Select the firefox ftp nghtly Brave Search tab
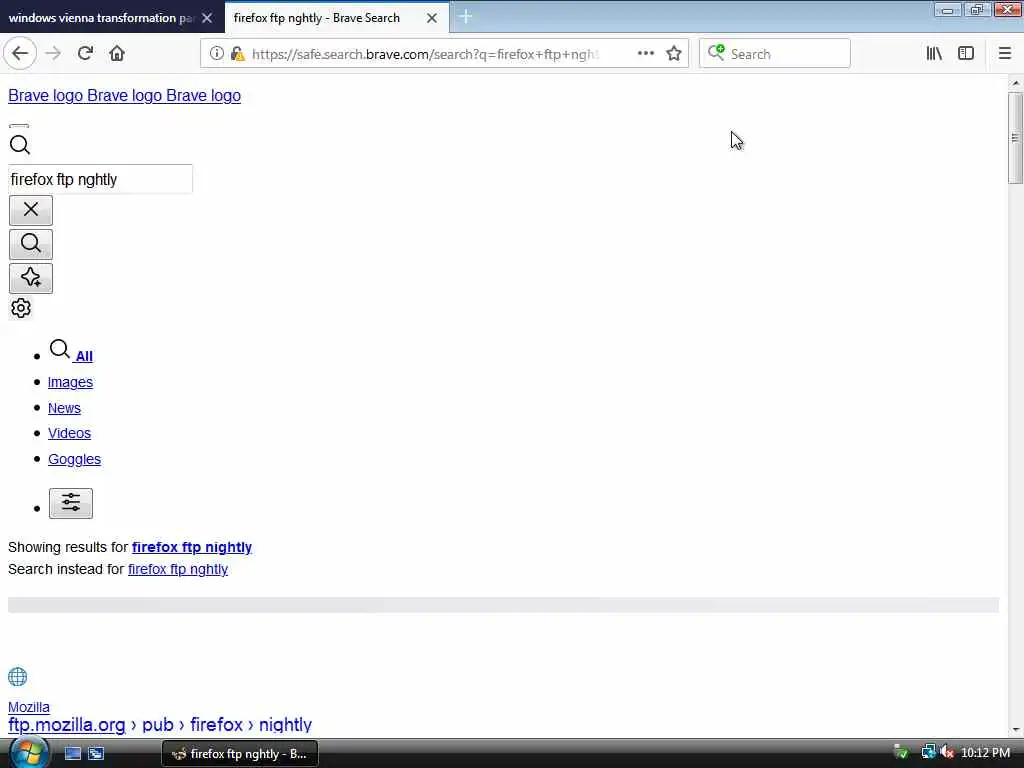This screenshot has width=1024, height=768. pyautogui.click(x=317, y=18)
